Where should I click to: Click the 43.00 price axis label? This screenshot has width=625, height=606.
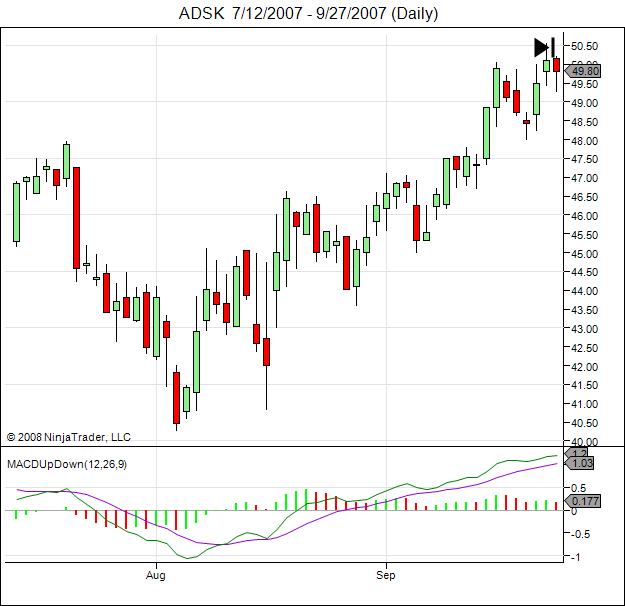[584, 329]
